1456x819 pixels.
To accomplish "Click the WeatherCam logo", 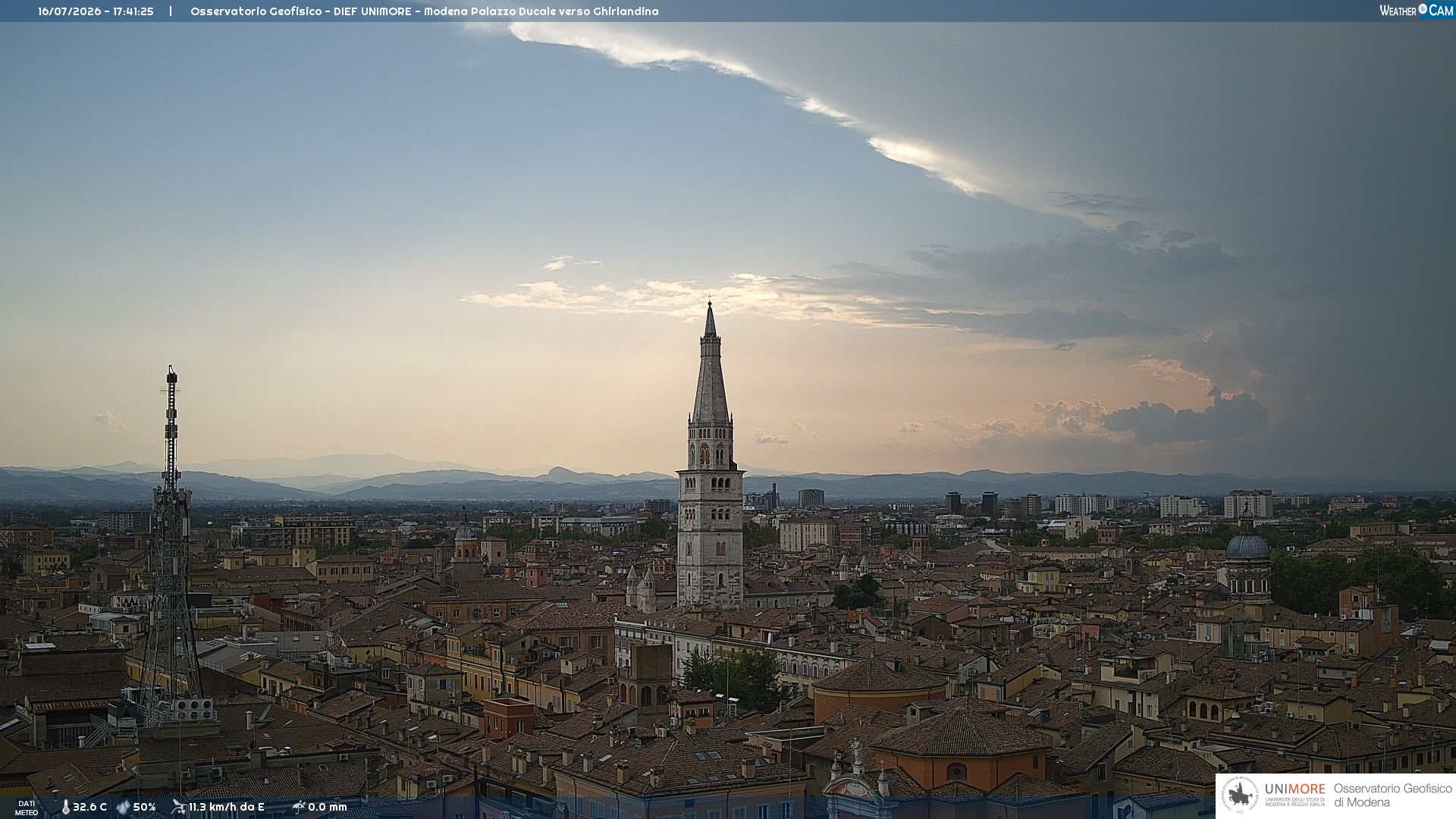I will [1416, 11].
